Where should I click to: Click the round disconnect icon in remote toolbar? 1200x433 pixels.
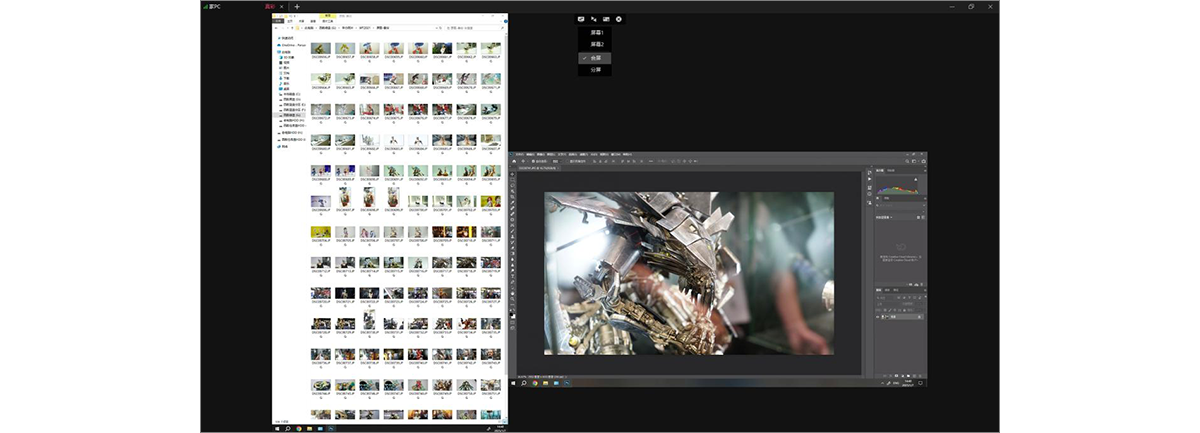(x=619, y=19)
